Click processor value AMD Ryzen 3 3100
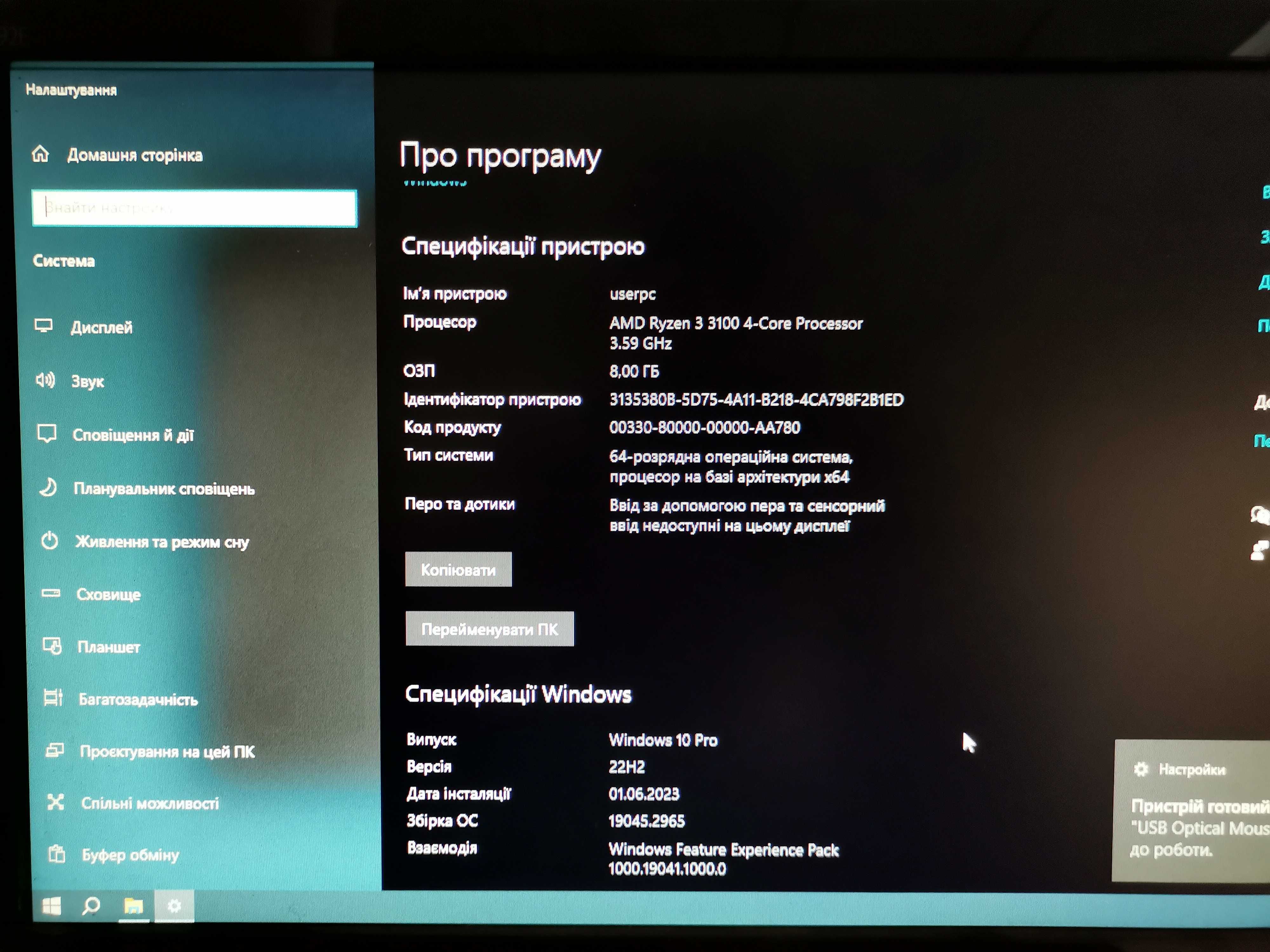1270x952 pixels. tap(736, 333)
